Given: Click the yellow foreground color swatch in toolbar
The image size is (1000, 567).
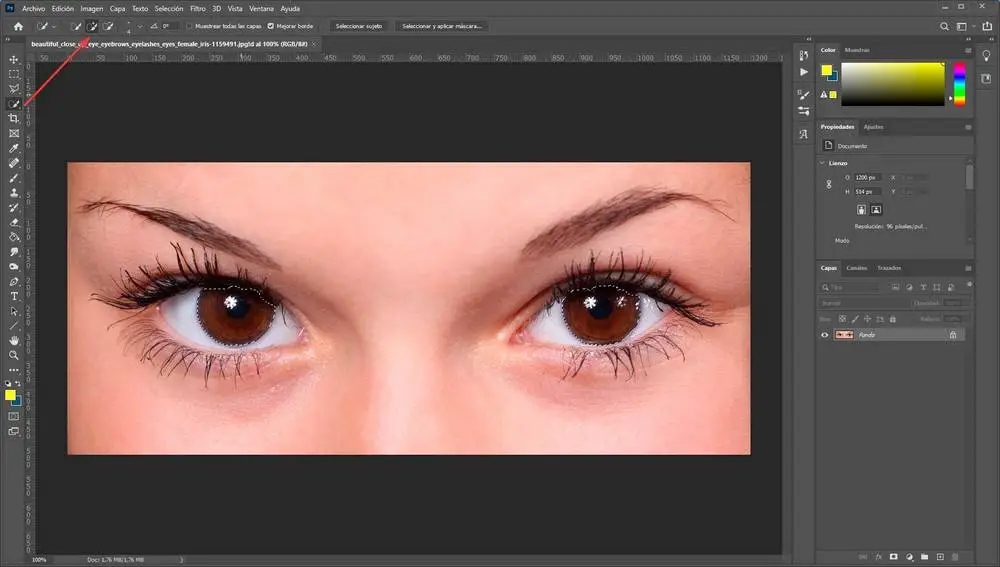Looking at the screenshot, I should tap(11, 395).
